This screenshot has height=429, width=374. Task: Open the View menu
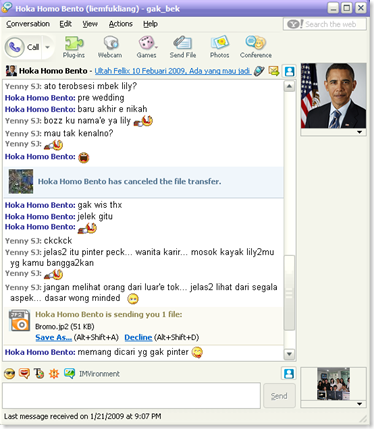90,24
